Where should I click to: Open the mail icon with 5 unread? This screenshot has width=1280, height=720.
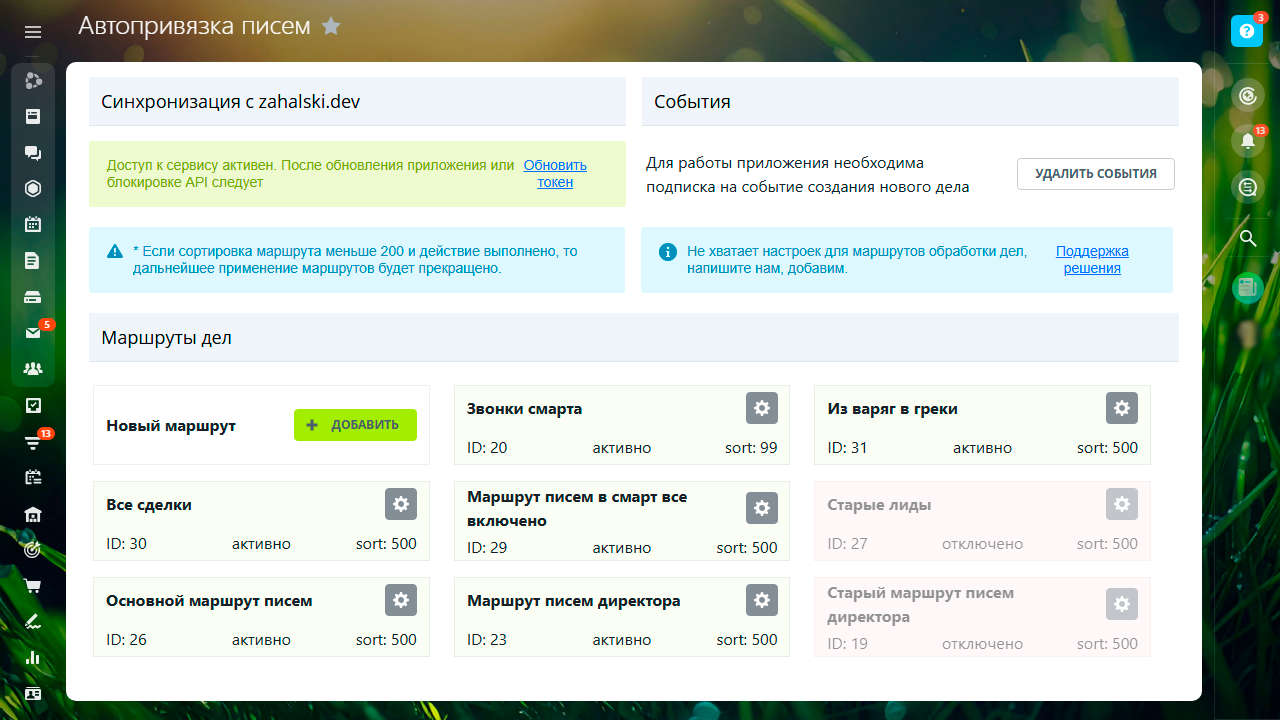coord(33,333)
